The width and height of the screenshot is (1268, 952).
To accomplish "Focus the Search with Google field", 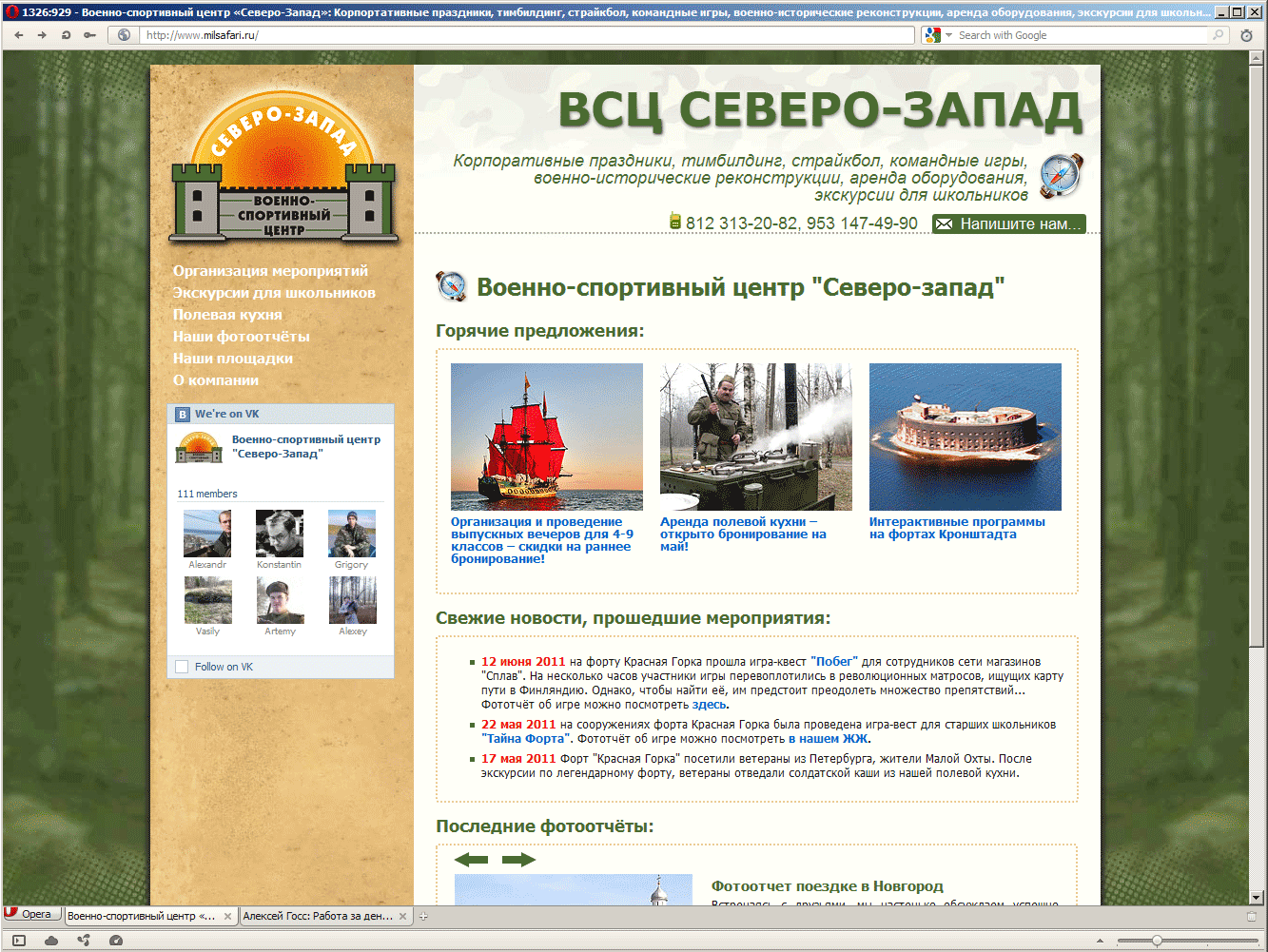I will [1082, 35].
